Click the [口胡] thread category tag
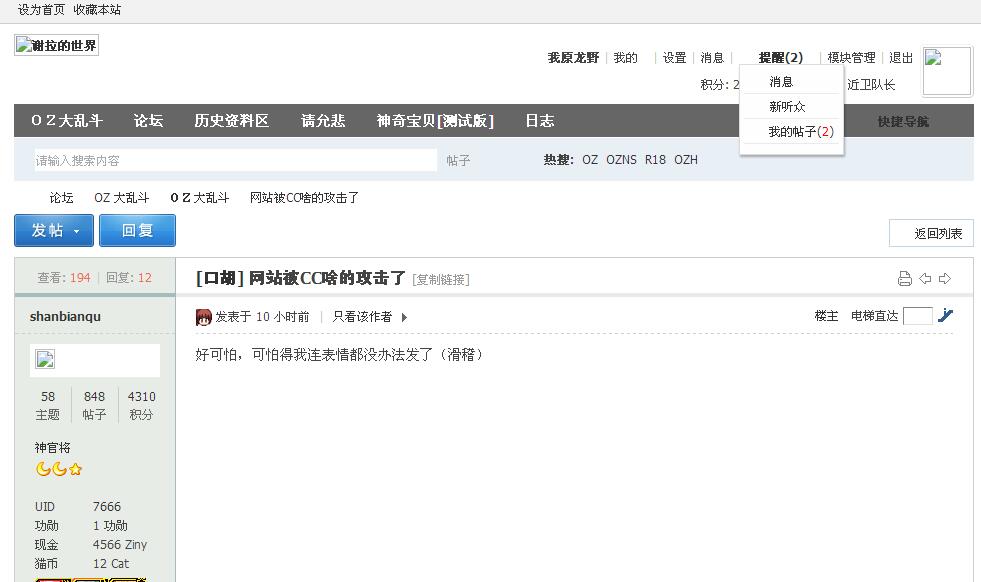This screenshot has height=582, width=981. coord(220,278)
